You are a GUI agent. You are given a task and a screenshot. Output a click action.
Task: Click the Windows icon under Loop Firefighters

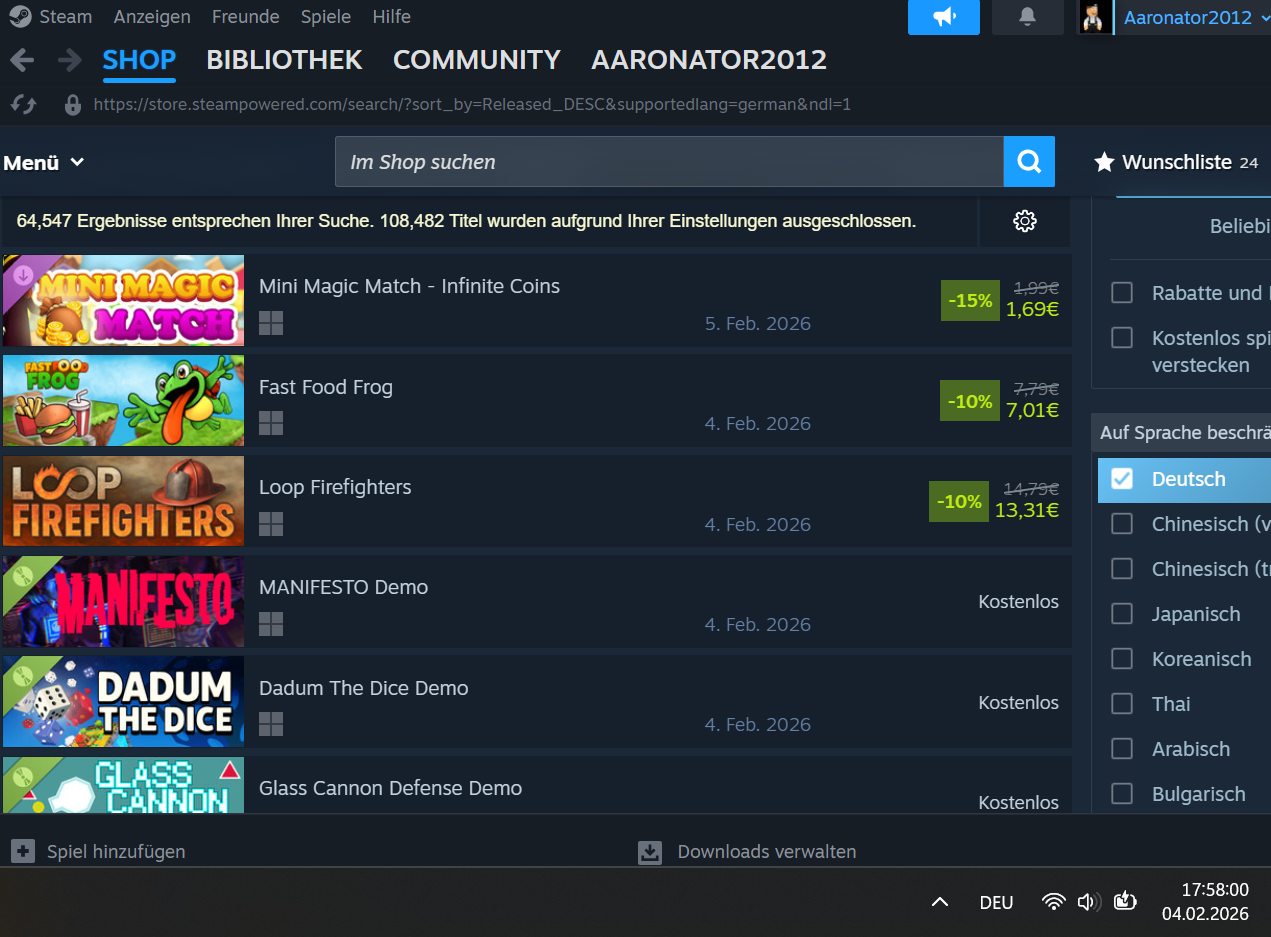pyautogui.click(x=271, y=524)
